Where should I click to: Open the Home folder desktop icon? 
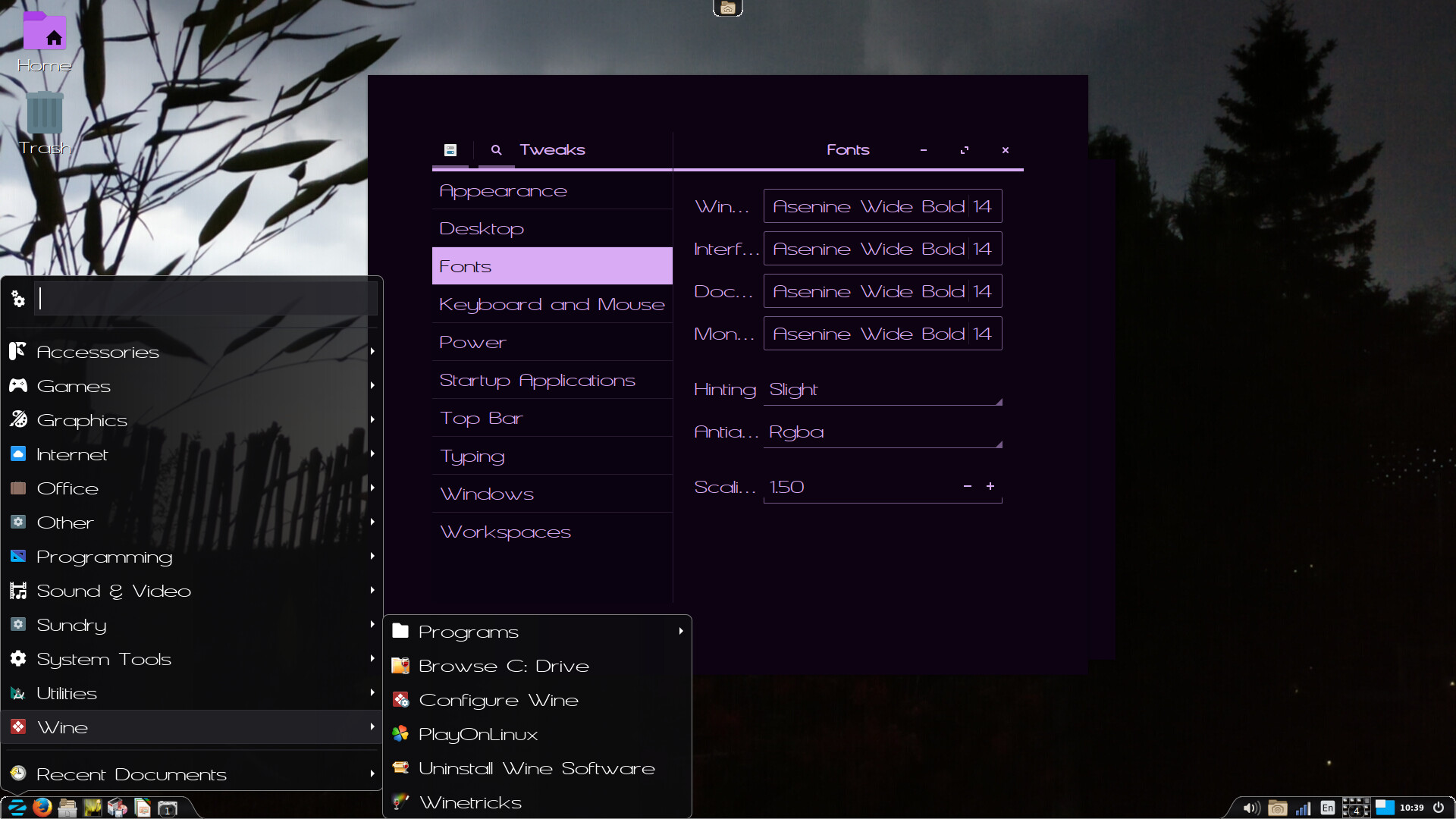[45, 34]
